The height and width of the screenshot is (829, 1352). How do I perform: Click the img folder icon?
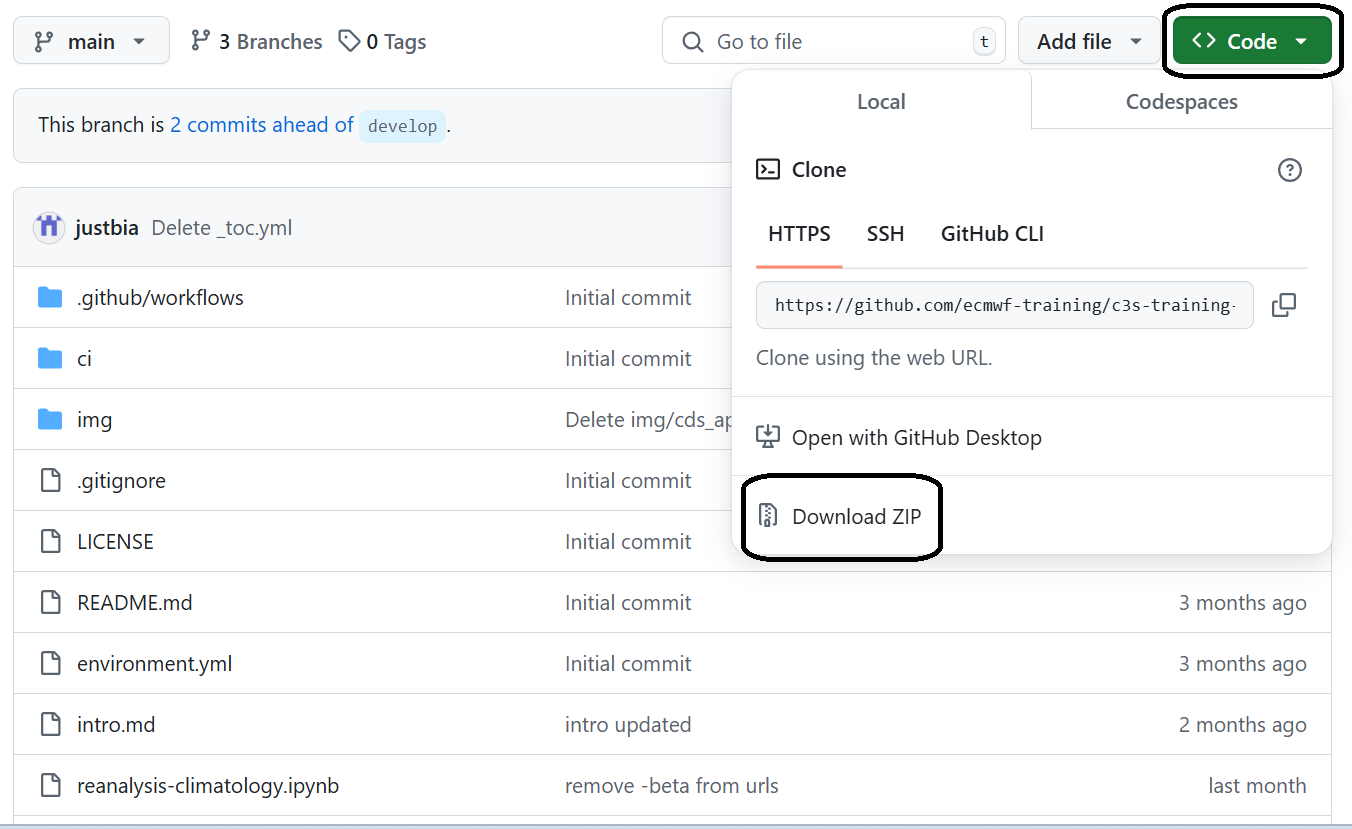tap(50, 419)
